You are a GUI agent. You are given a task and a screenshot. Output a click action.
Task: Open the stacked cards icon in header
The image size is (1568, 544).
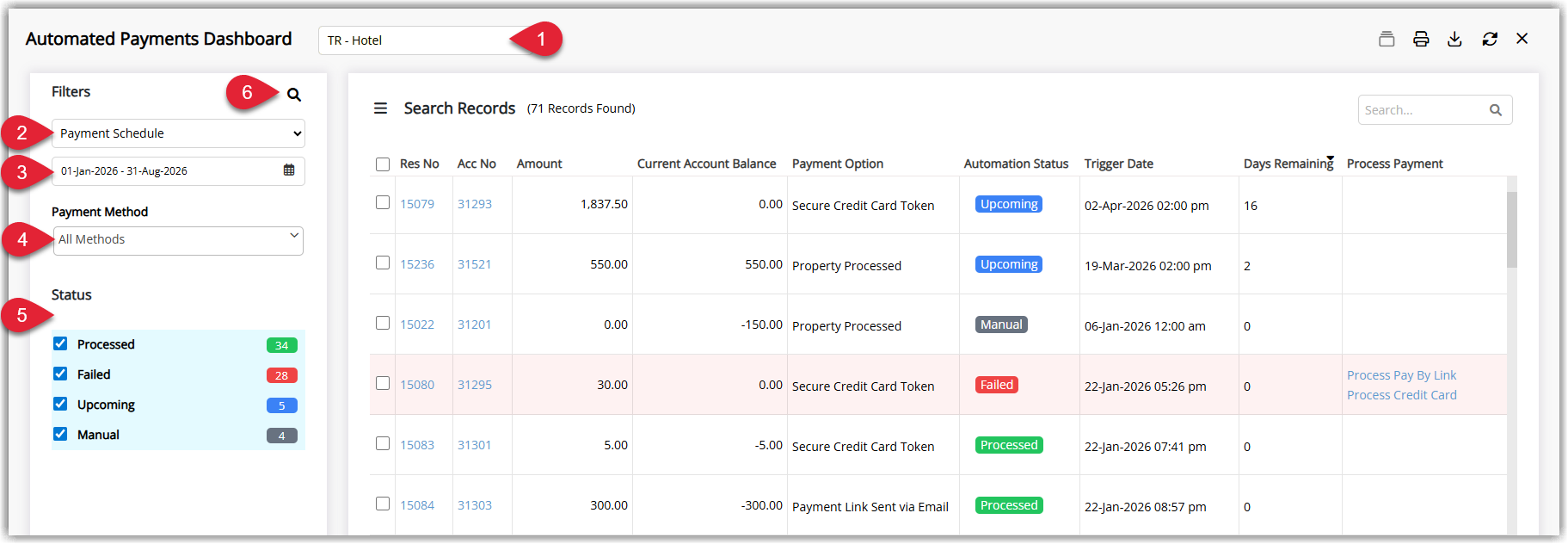click(x=1387, y=39)
